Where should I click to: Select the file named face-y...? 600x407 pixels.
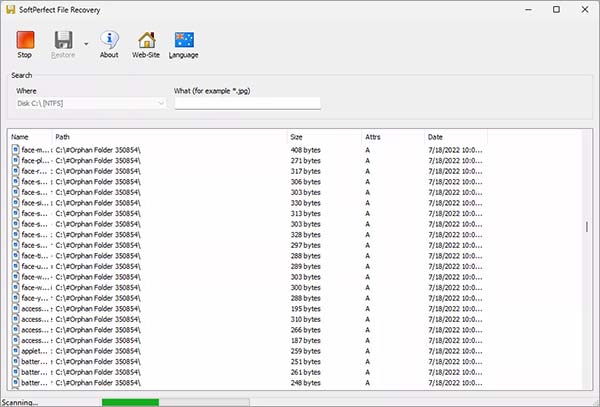35,298
